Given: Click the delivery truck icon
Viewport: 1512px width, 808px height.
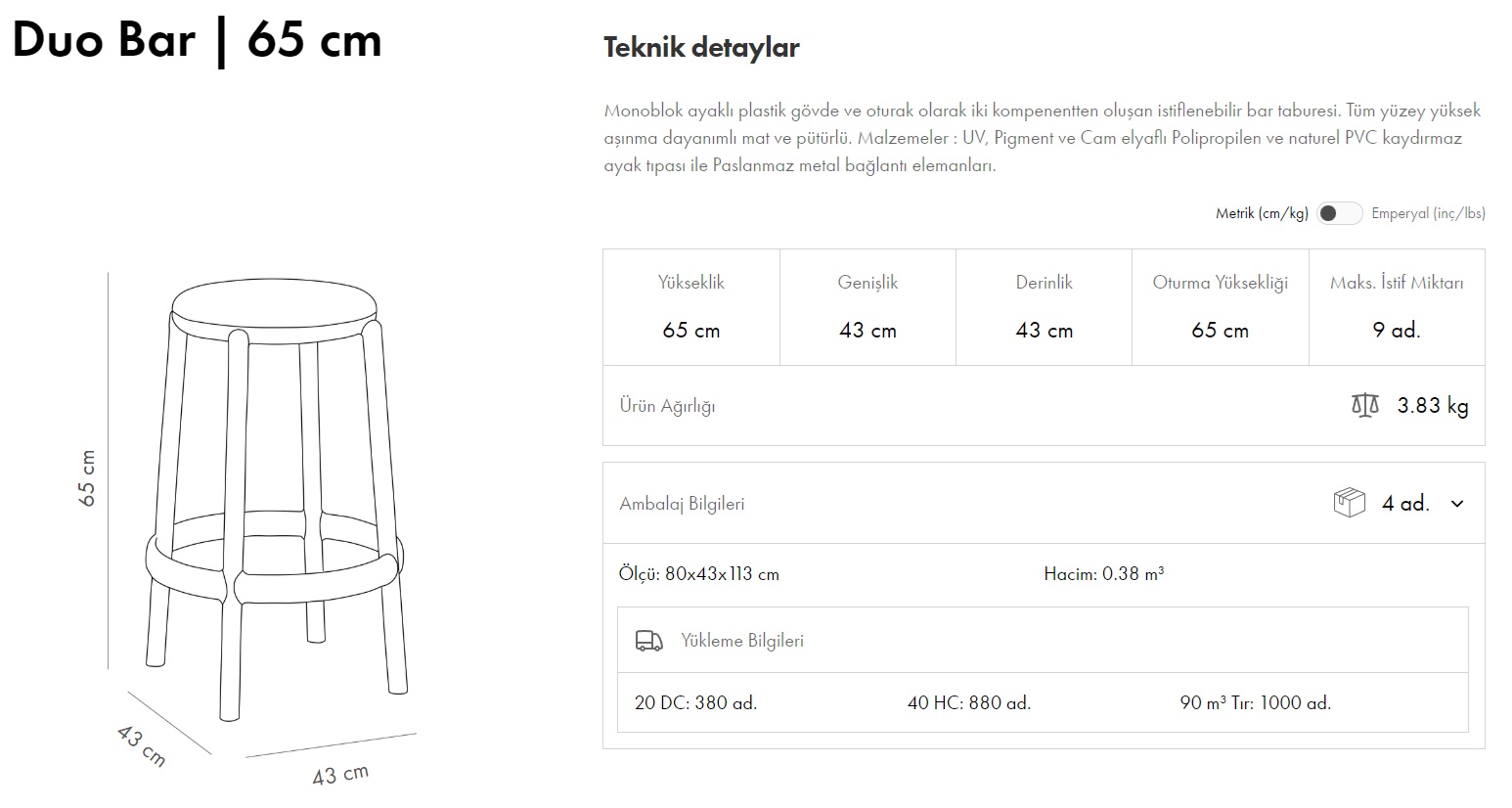Looking at the screenshot, I should (648, 641).
